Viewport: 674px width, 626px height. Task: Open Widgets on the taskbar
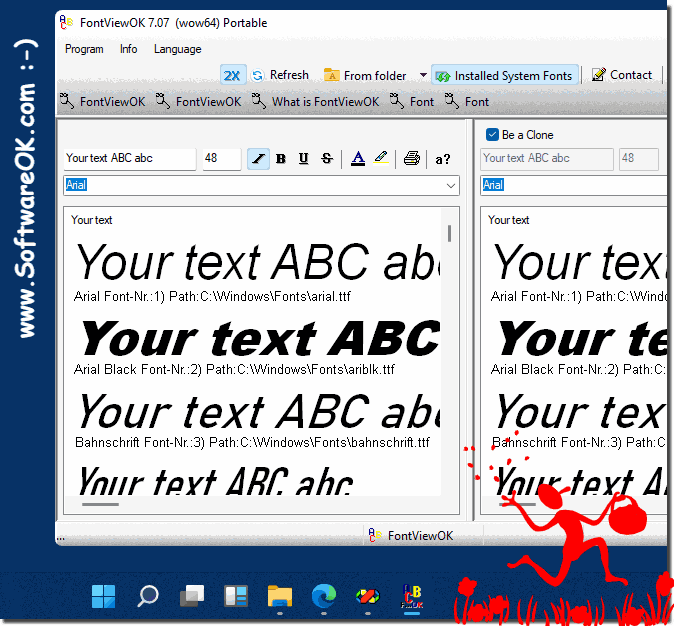[236, 596]
